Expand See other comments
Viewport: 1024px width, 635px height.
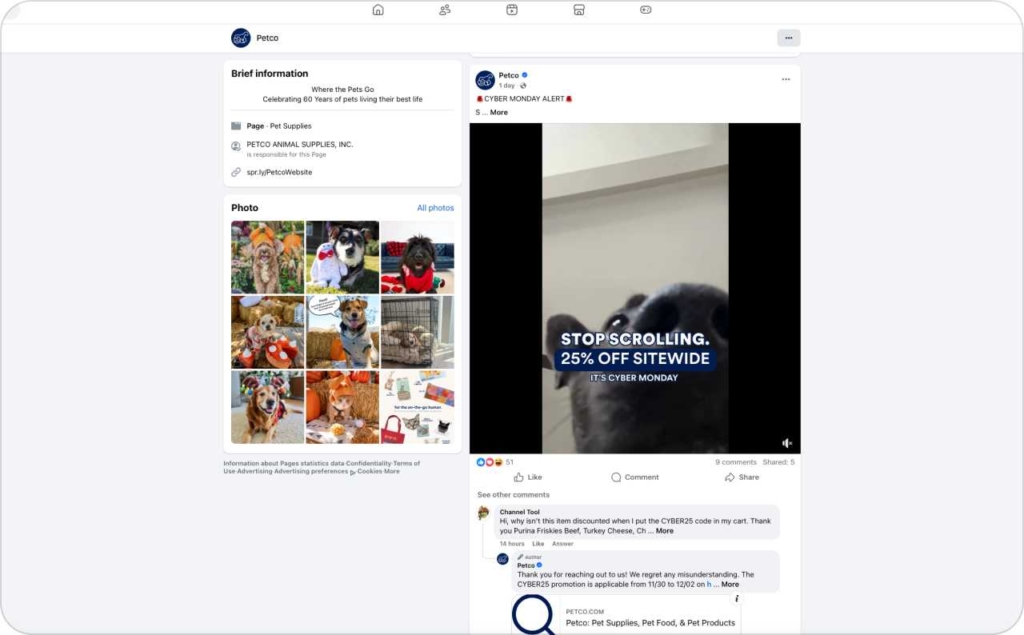[512, 494]
